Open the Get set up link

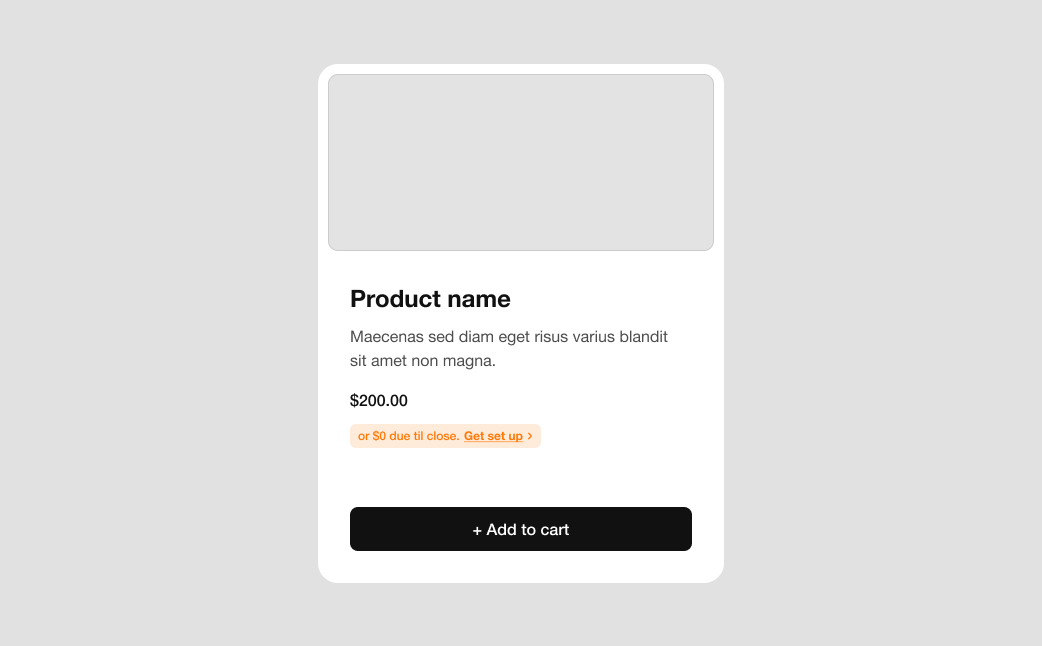click(493, 436)
